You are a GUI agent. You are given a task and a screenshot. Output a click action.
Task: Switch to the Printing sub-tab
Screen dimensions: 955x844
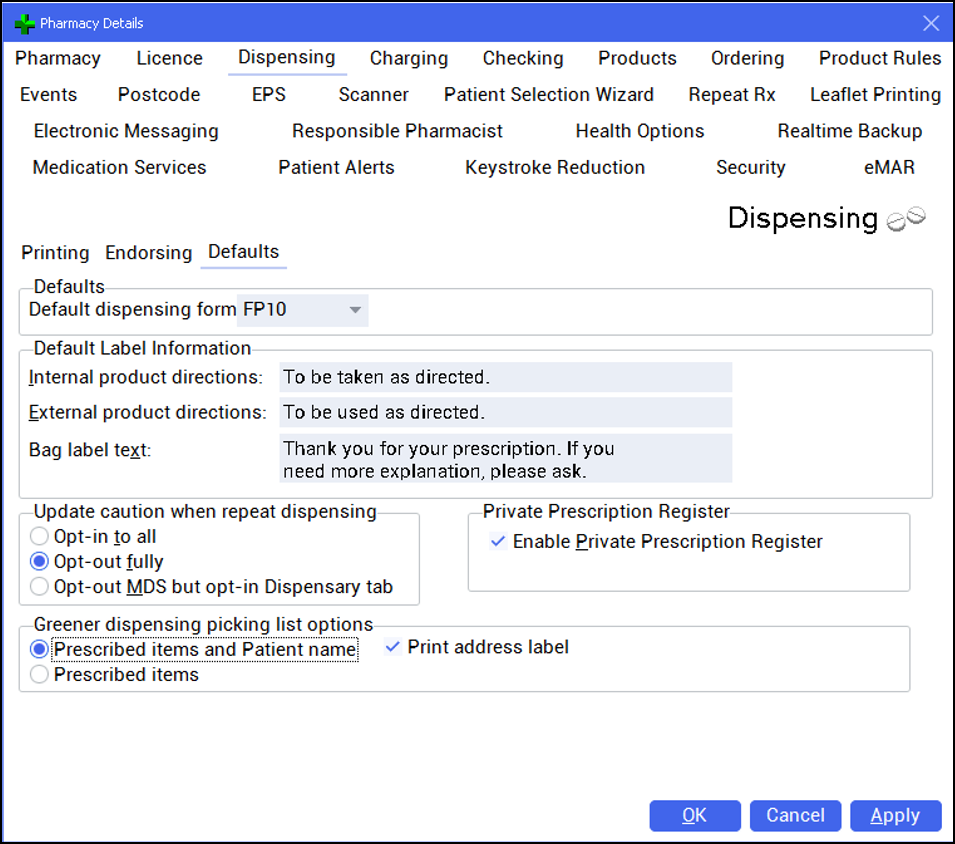point(55,253)
